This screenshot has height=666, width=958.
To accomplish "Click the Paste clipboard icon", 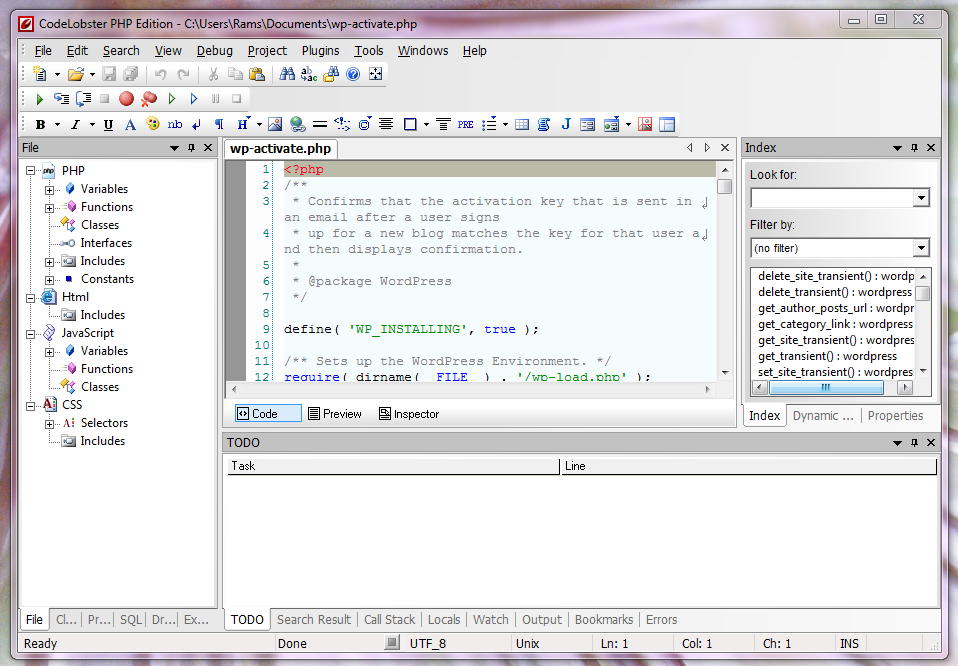I will (257, 74).
